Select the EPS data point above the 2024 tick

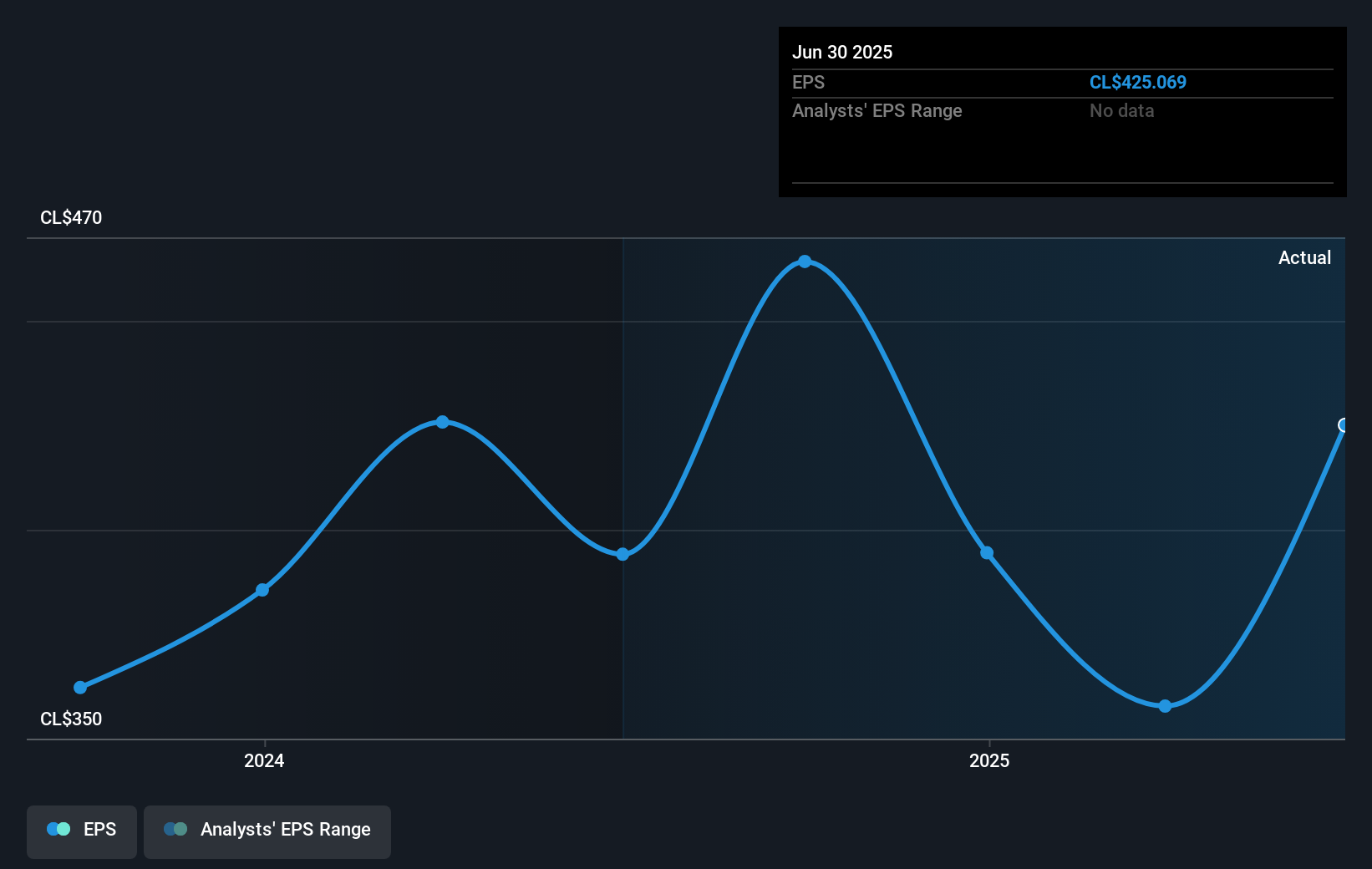point(262,590)
